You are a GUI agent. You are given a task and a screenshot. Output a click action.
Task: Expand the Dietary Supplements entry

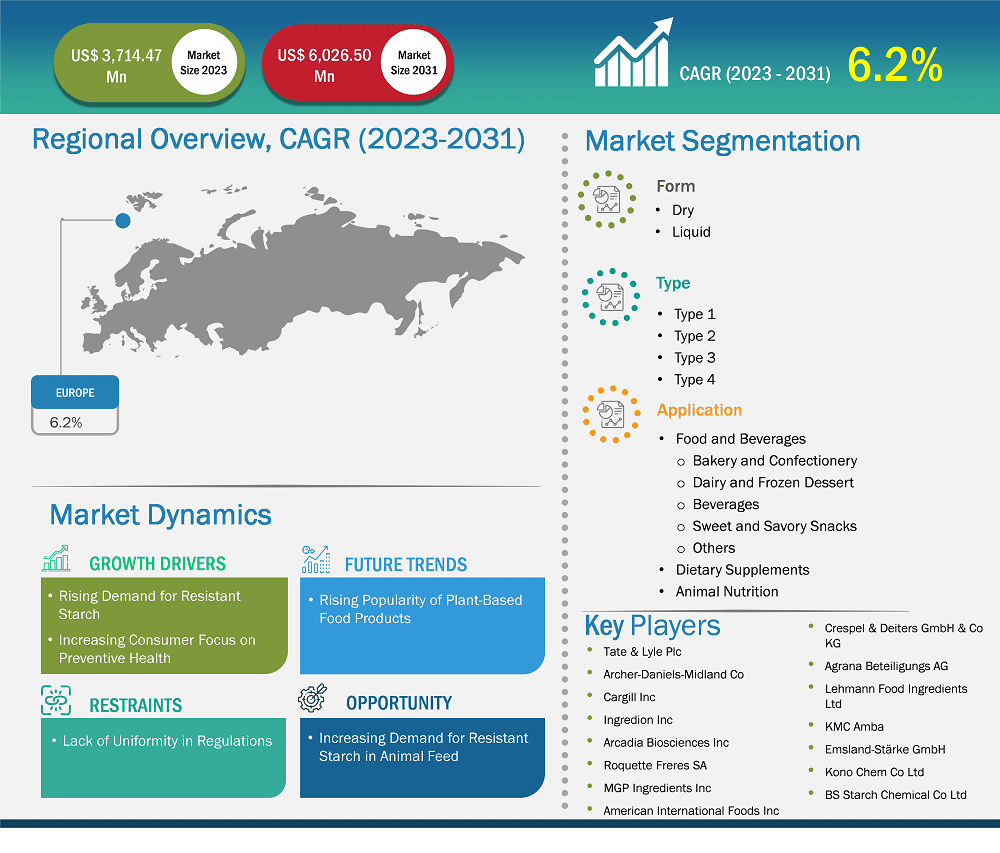[x=744, y=569]
